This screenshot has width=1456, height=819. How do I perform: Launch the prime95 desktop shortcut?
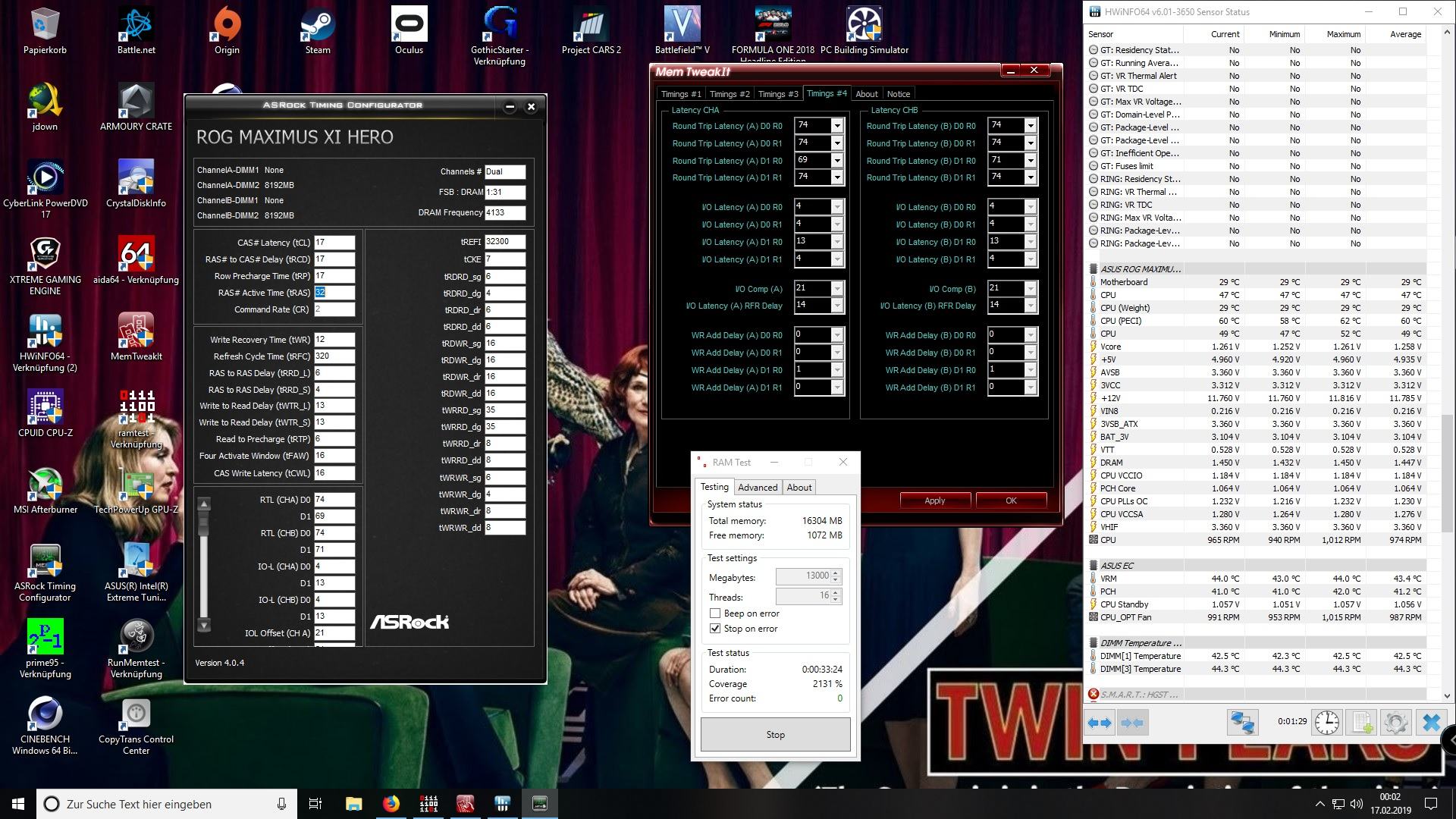[x=45, y=648]
